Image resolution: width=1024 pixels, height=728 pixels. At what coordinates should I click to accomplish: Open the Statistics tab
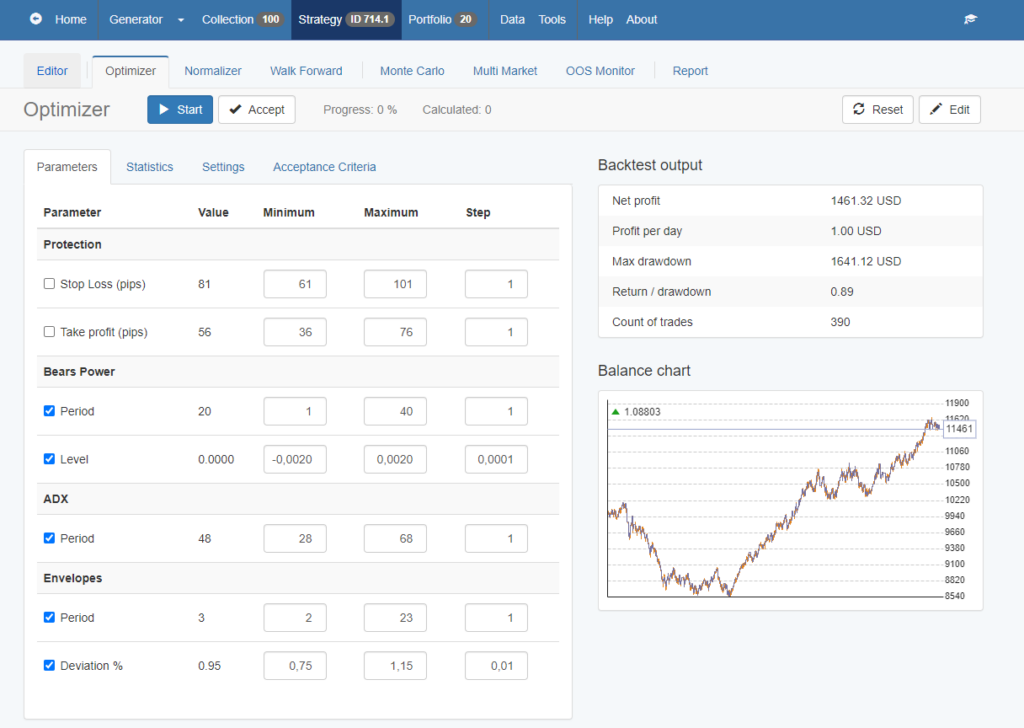click(x=149, y=167)
